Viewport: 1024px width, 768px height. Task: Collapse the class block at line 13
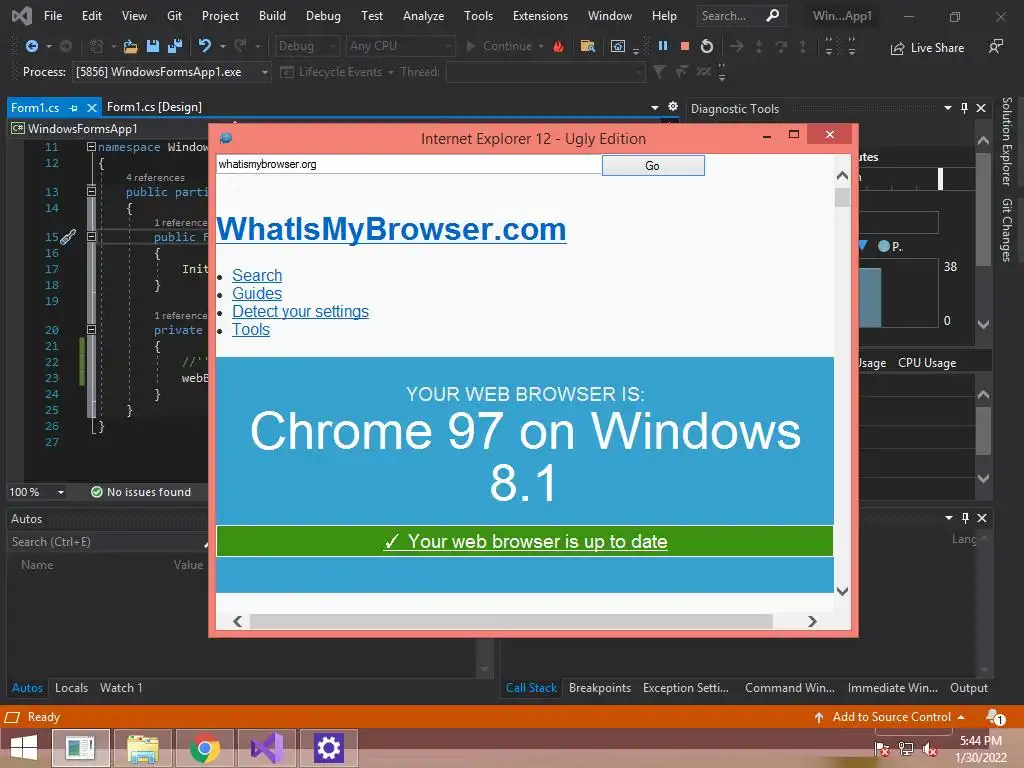[91, 191]
